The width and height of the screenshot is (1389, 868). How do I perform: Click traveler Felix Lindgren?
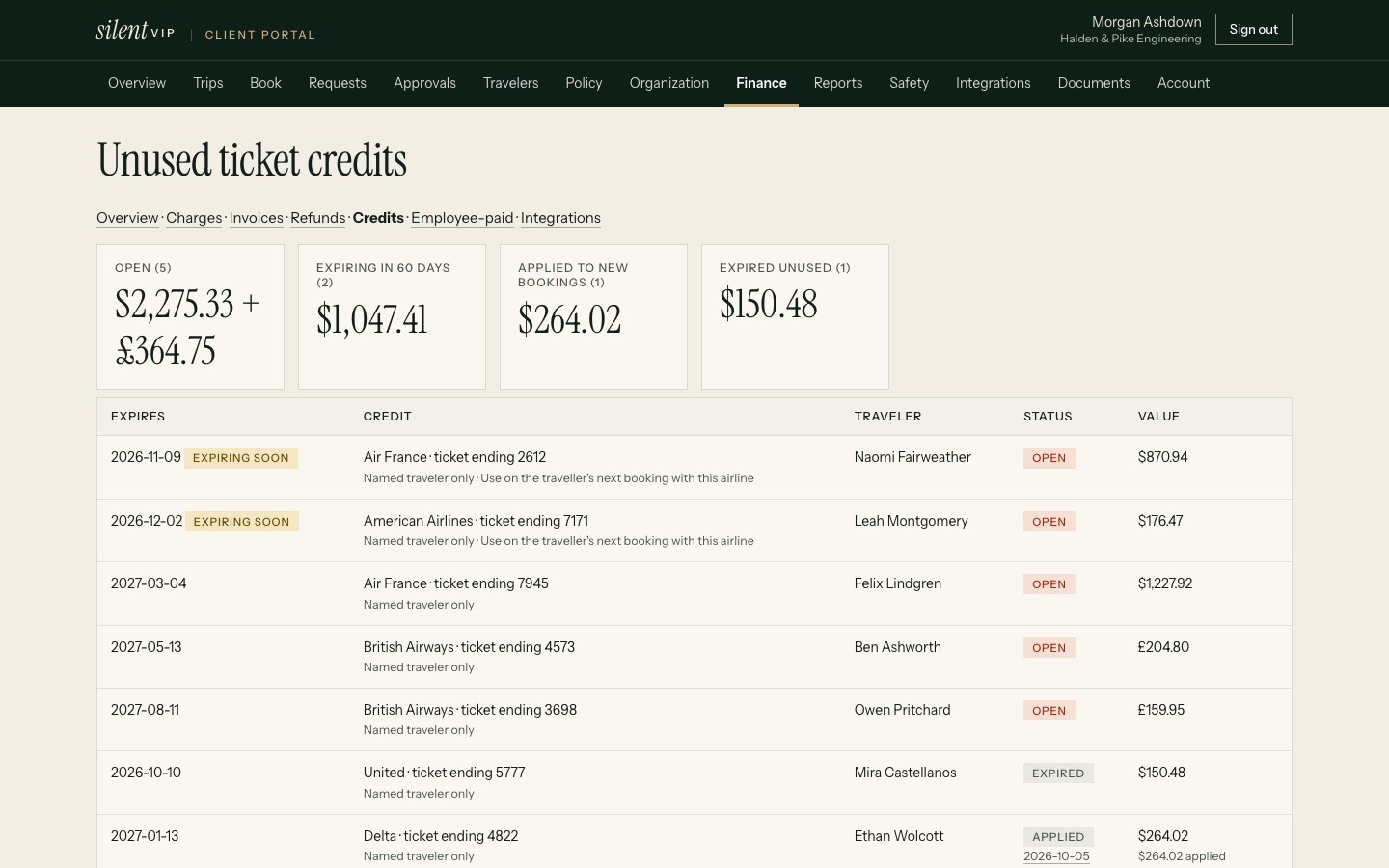pyautogui.click(x=898, y=583)
